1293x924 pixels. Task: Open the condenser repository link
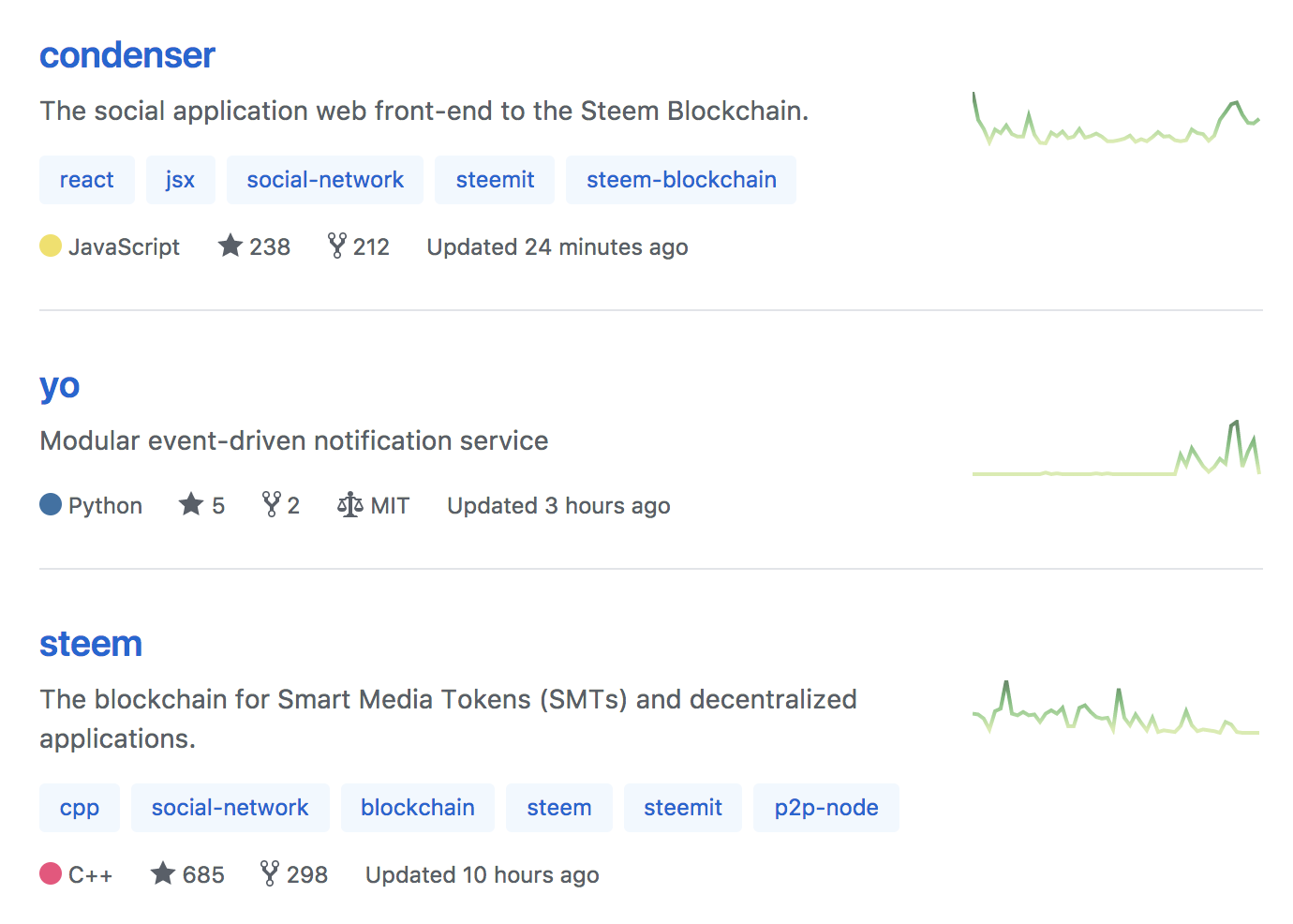coord(127,55)
